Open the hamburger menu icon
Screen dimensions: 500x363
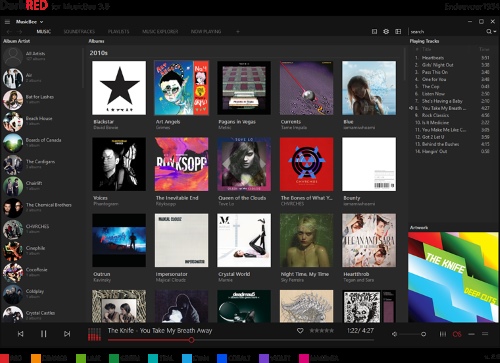tap(7, 22)
